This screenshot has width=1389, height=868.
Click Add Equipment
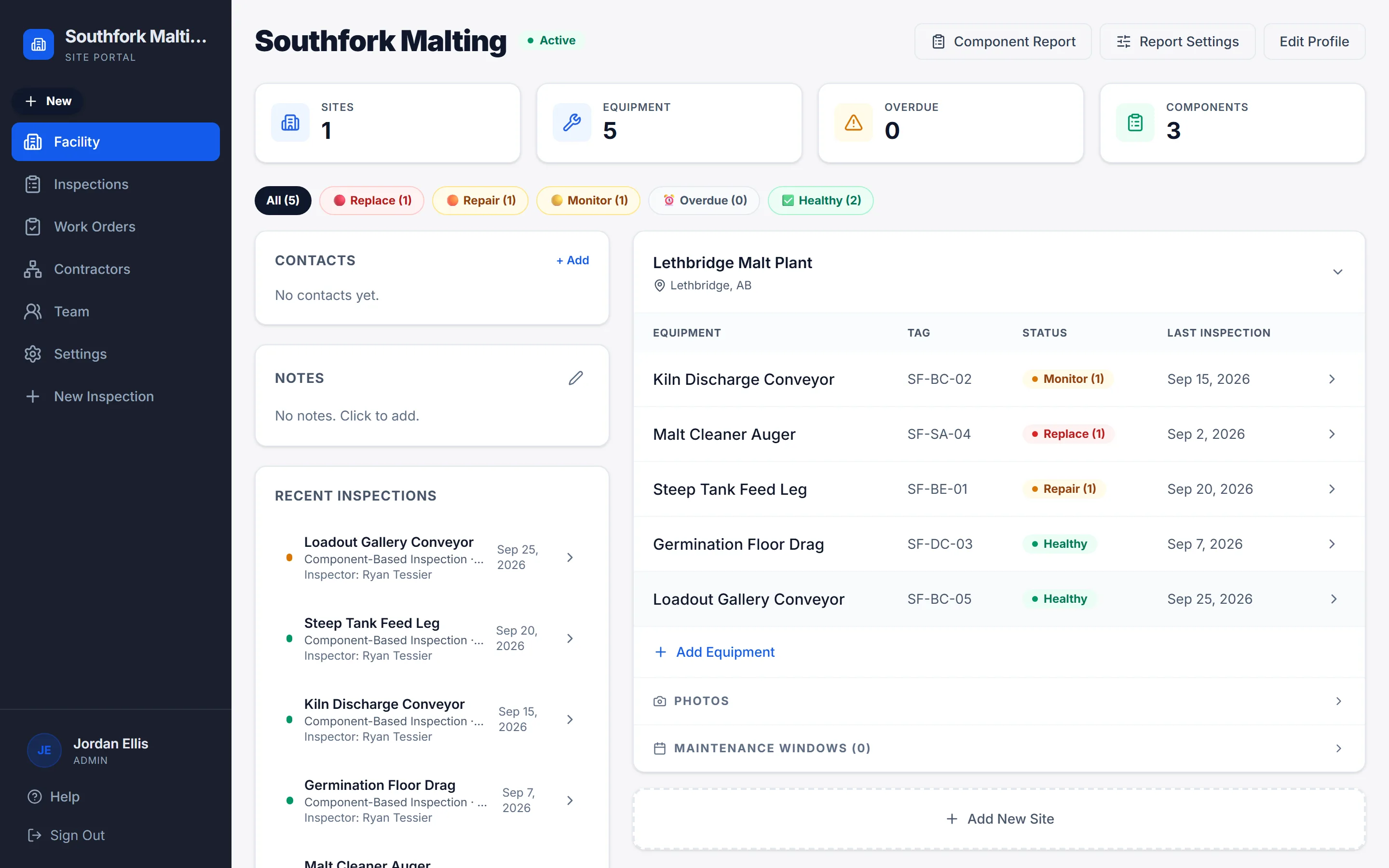(x=715, y=652)
